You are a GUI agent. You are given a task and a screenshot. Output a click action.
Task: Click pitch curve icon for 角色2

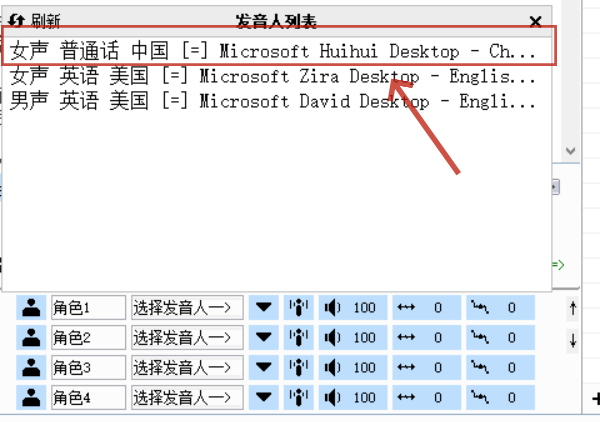tap(480, 337)
